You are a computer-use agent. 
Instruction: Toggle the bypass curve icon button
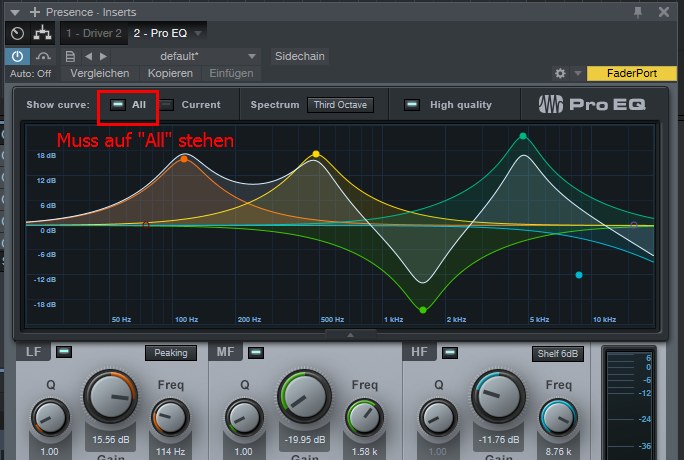pyautogui.click(x=43, y=56)
